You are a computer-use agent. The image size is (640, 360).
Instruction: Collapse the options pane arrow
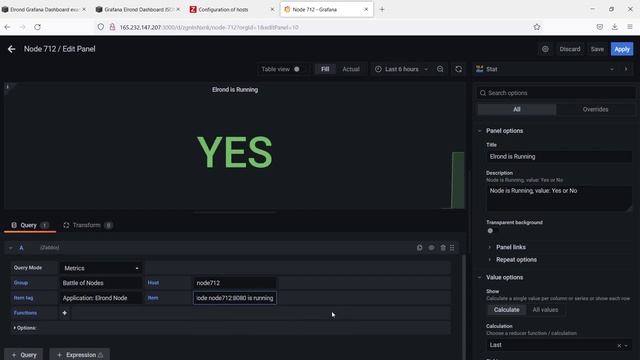coord(626,69)
